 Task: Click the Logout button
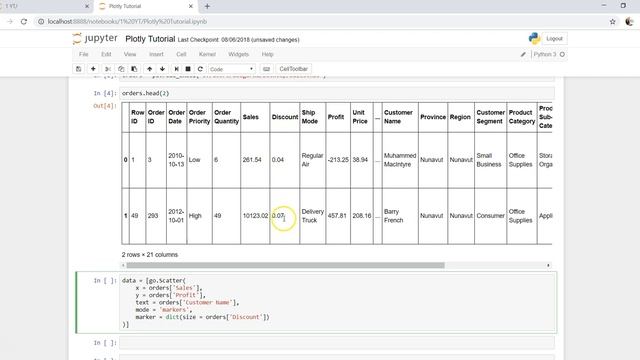[554, 38]
